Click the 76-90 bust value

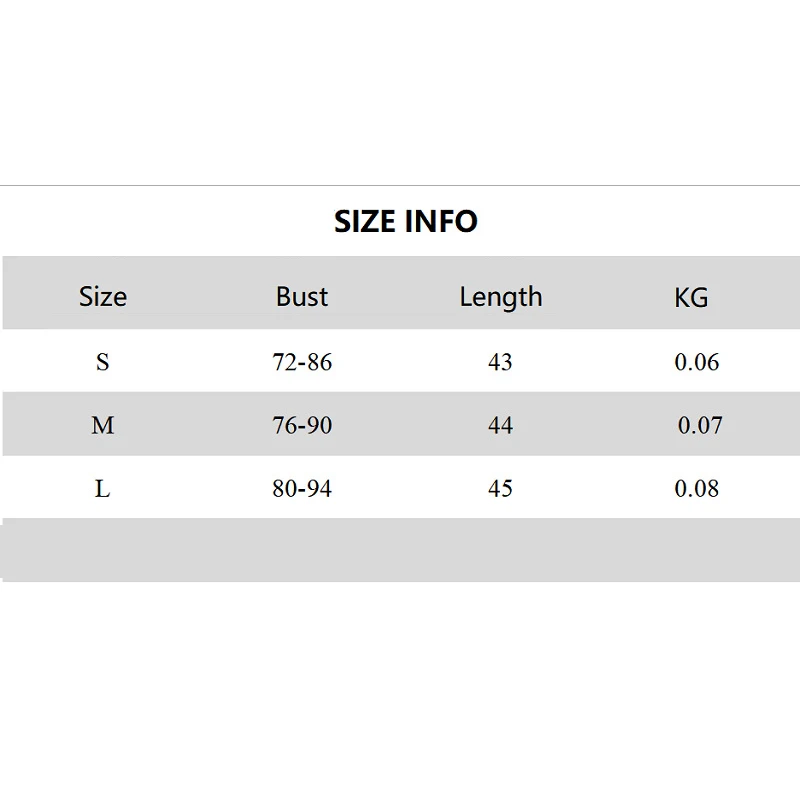(302, 426)
